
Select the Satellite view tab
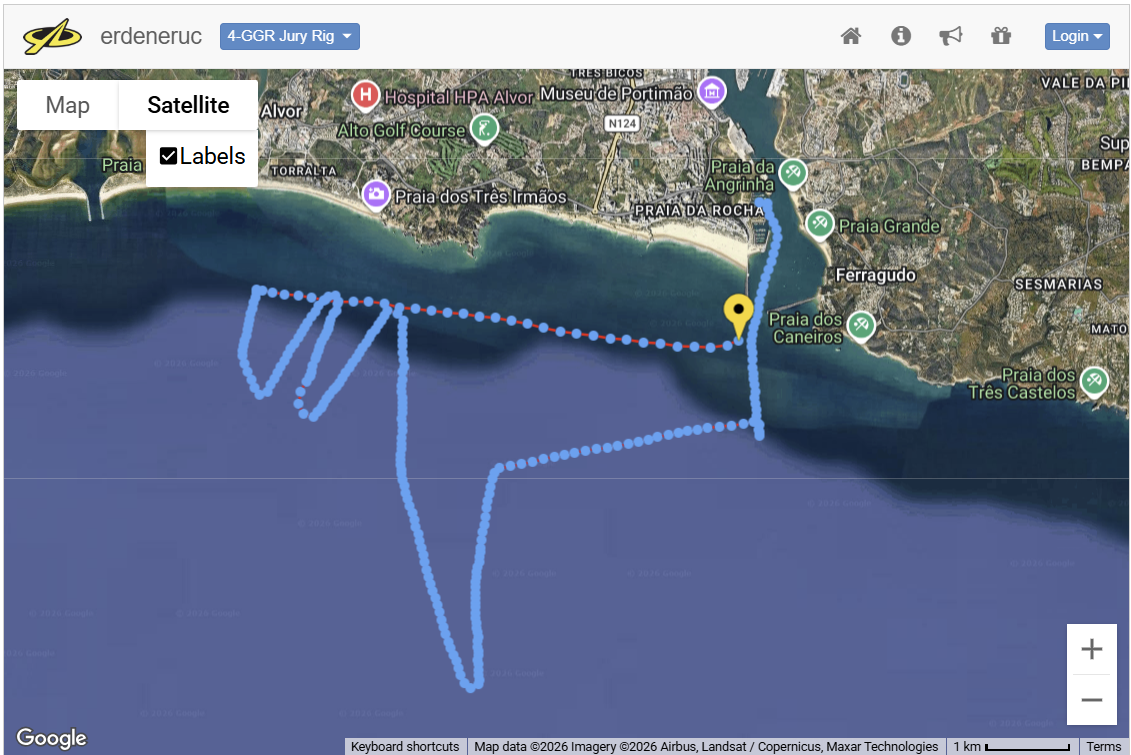click(188, 105)
